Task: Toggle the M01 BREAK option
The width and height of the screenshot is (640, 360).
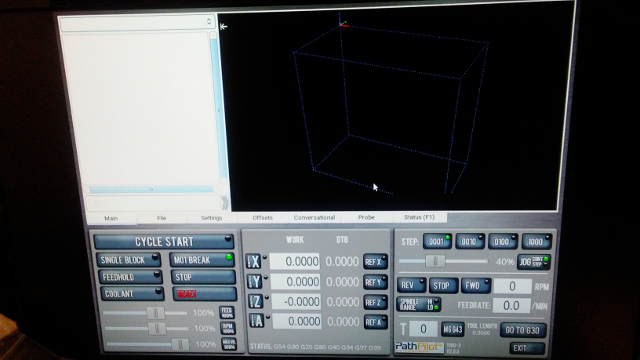Action: point(202,259)
